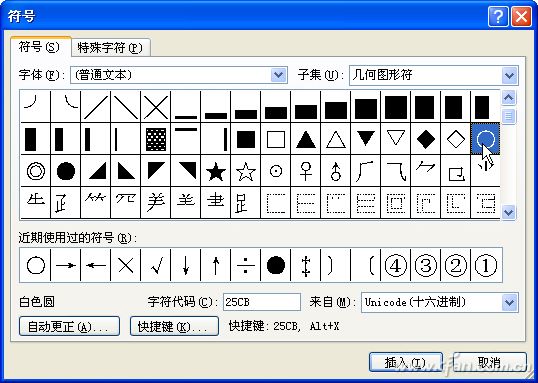538x383 pixels.
Task: Click the 取消 cancel button
Action: pos(490,362)
